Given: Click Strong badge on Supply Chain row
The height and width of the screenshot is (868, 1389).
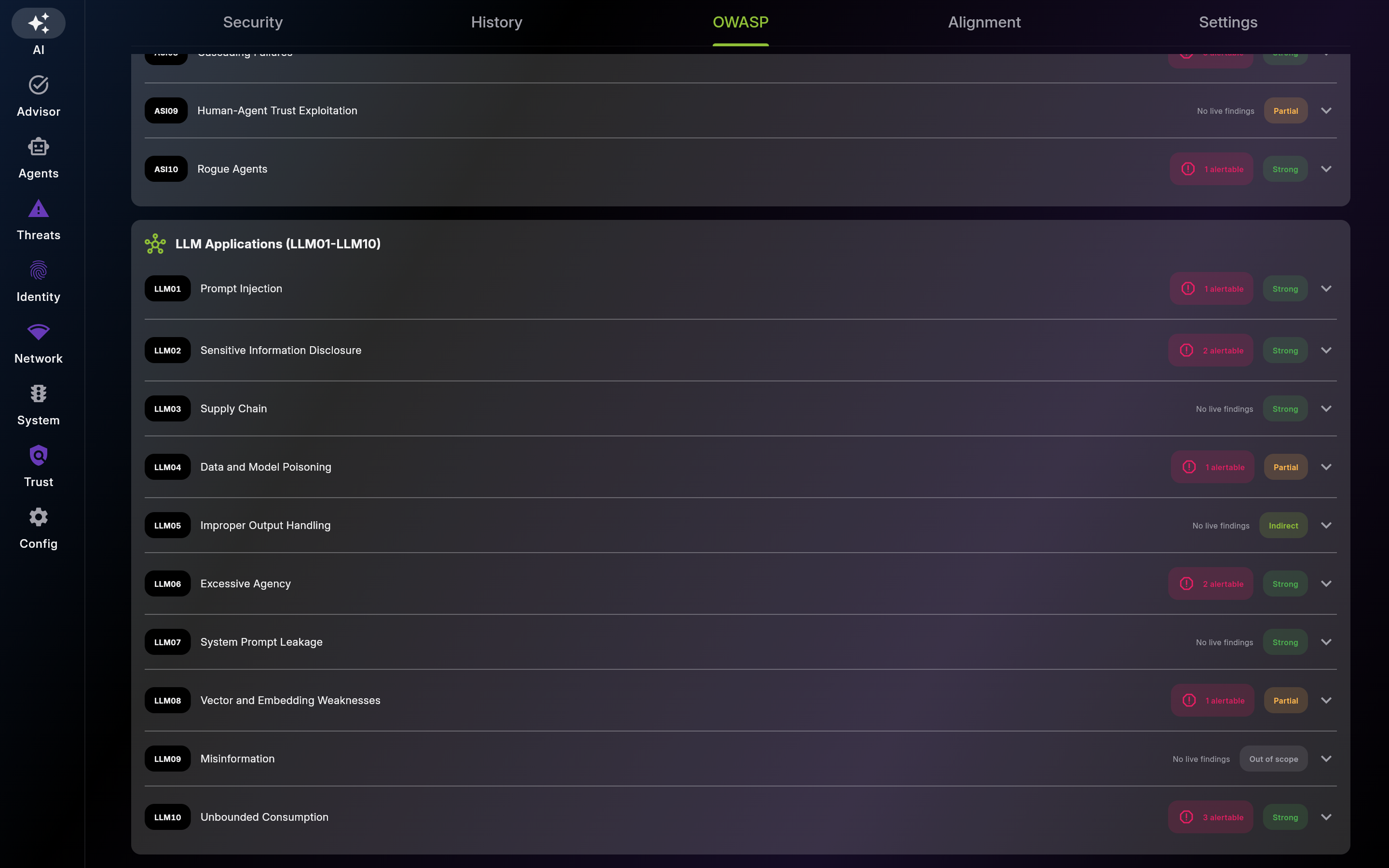Looking at the screenshot, I should click(x=1285, y=409).
